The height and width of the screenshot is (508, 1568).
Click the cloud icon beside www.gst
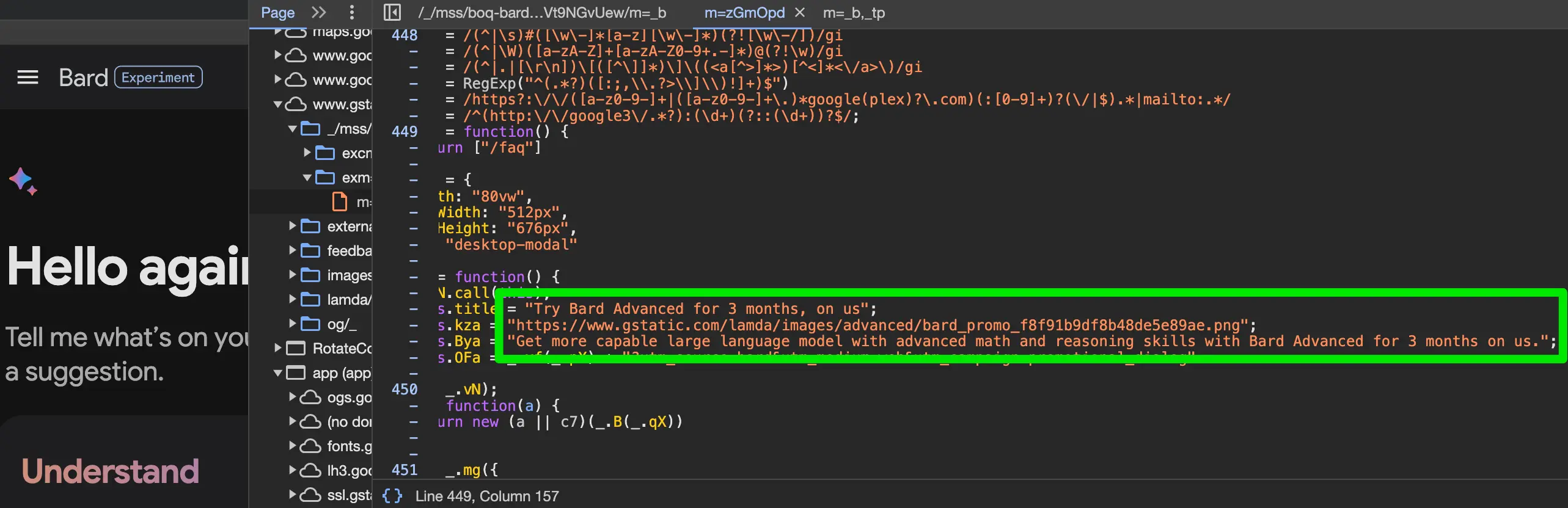click(296, 104)
